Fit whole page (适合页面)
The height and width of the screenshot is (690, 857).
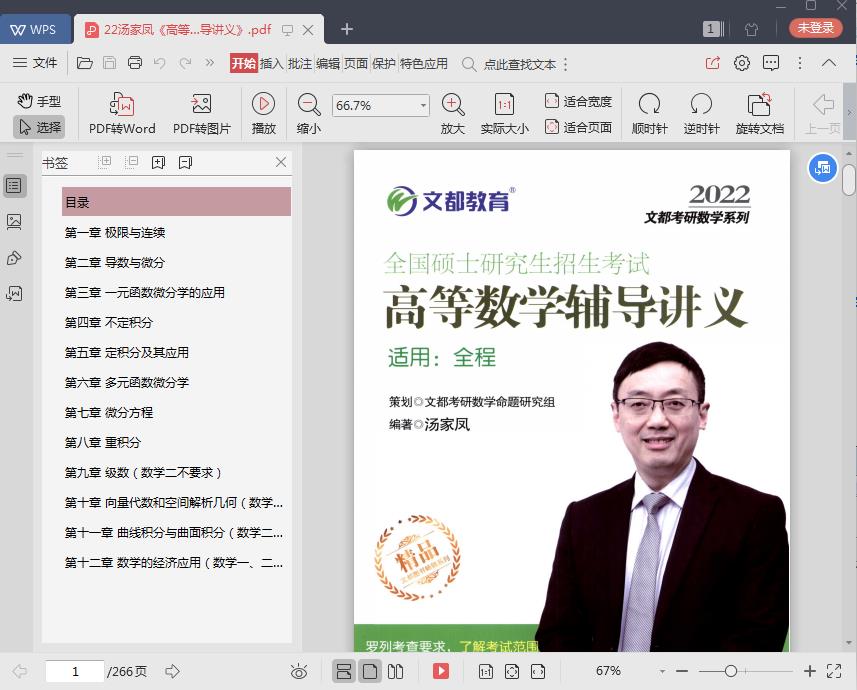[578, 127]
